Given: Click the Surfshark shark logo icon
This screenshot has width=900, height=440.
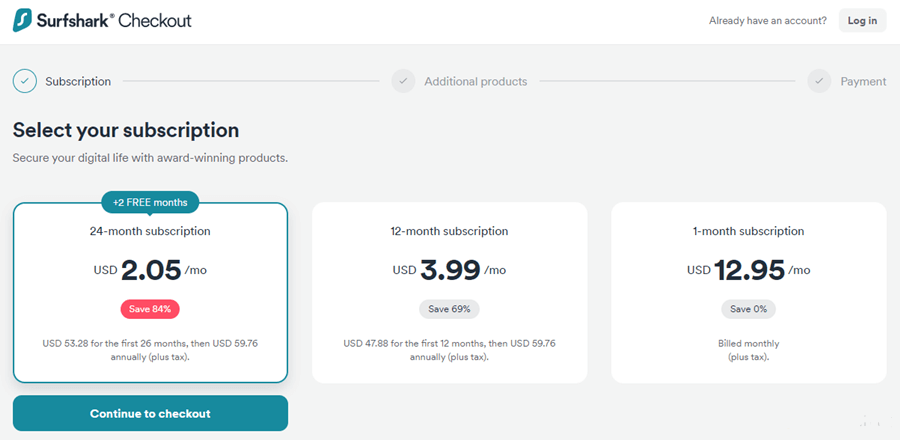Looking at the screenshot, I should coord(24,21).
